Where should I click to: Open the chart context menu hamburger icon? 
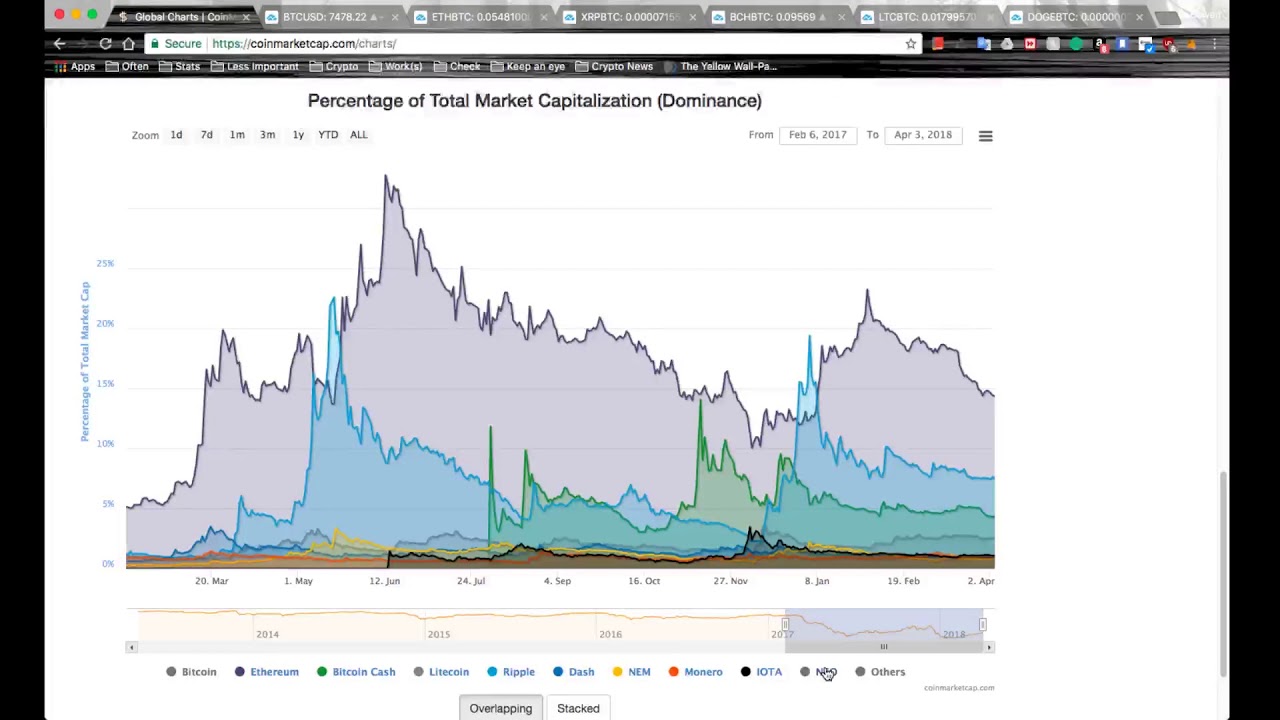(x=985, y=135)
